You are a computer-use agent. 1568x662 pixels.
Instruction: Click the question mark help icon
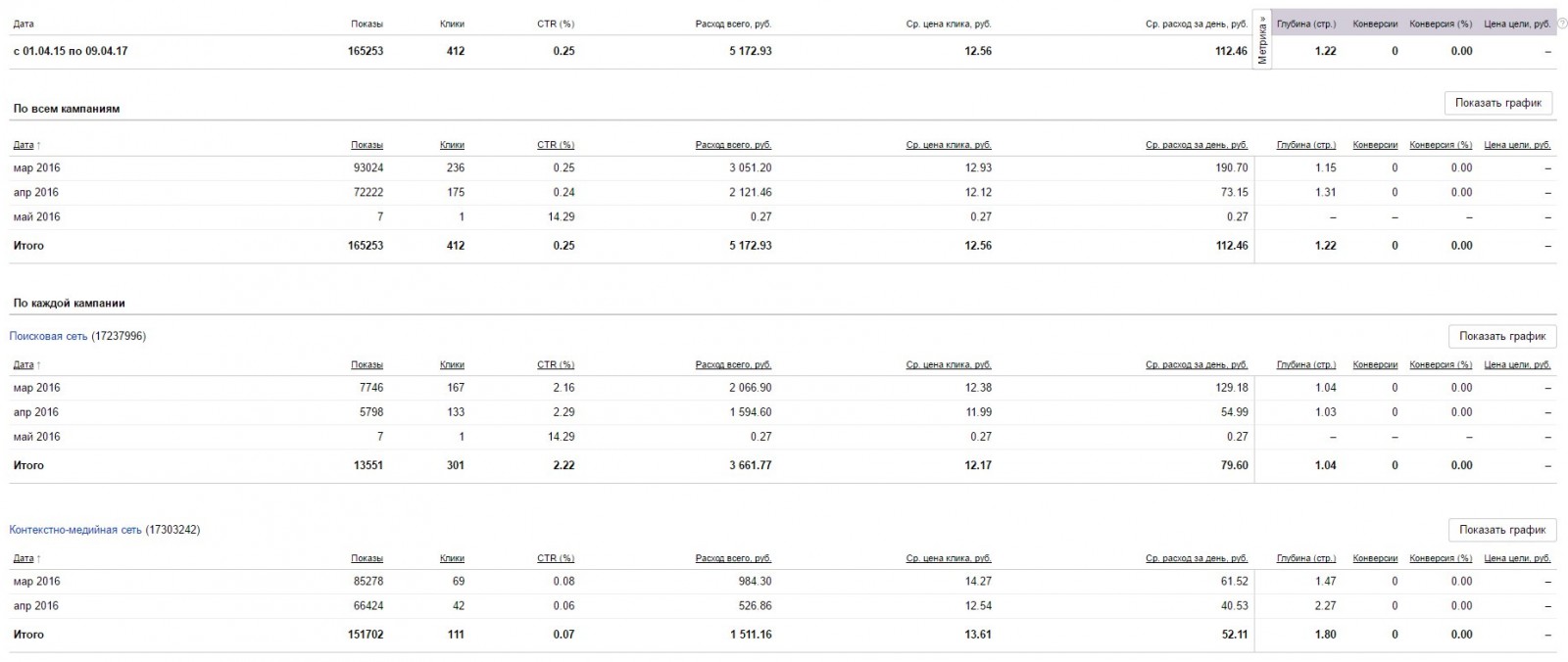point(1562,24)
